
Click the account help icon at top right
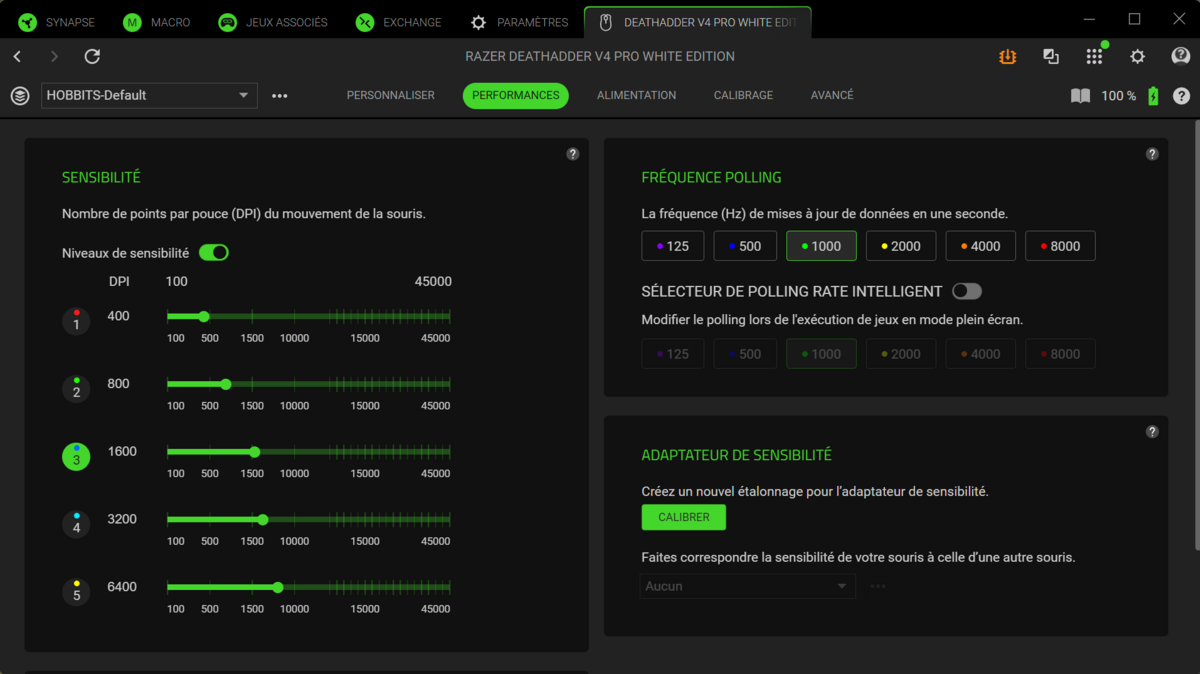[1181, 57]
